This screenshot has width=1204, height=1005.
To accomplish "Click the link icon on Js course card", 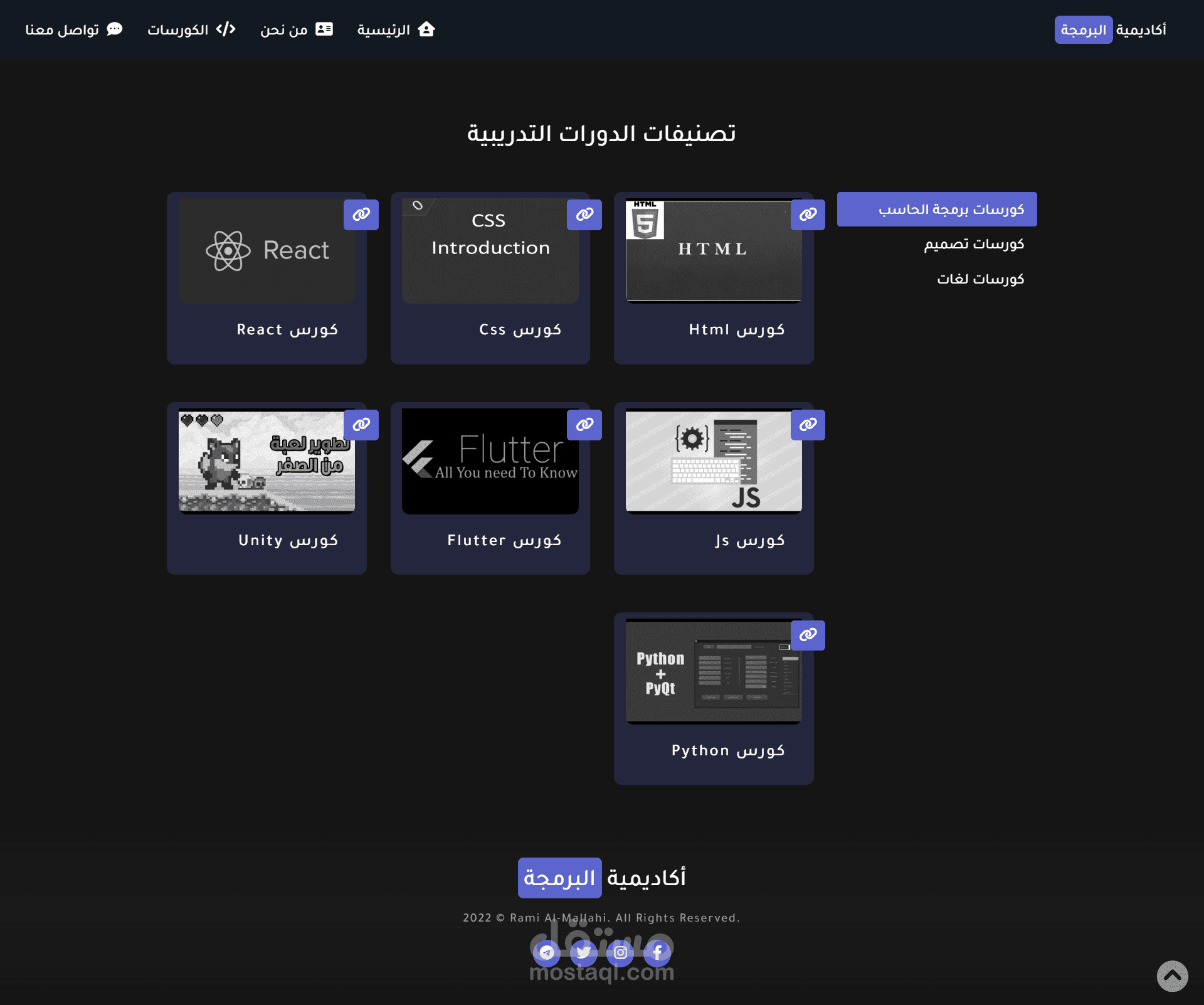I will (x=808, y=425).
